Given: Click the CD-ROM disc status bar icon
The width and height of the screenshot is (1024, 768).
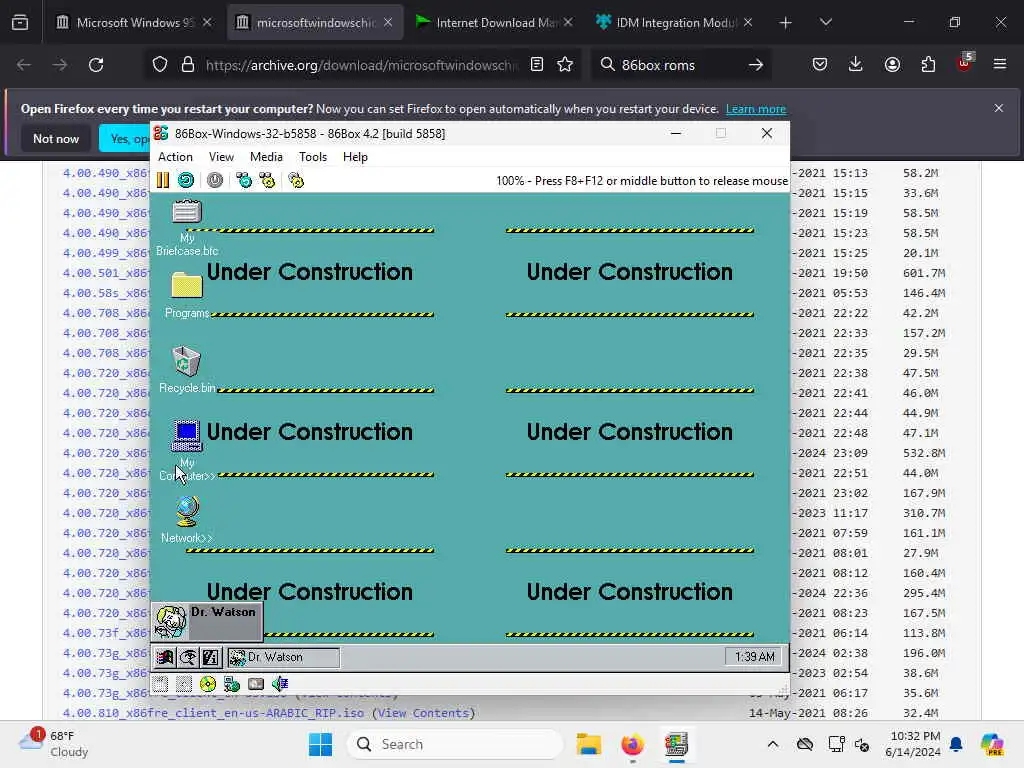Looking at the screenshot, I should coord(208,684).
